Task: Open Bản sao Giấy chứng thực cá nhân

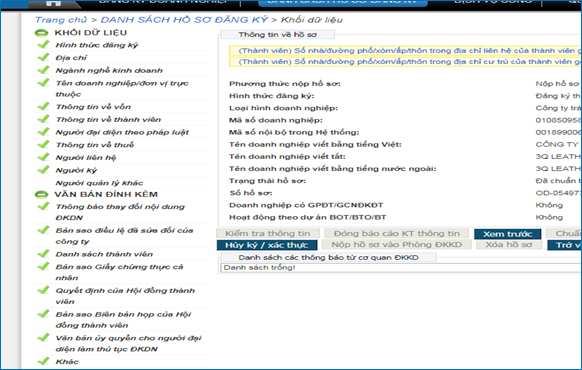Action: pos(119,272)
